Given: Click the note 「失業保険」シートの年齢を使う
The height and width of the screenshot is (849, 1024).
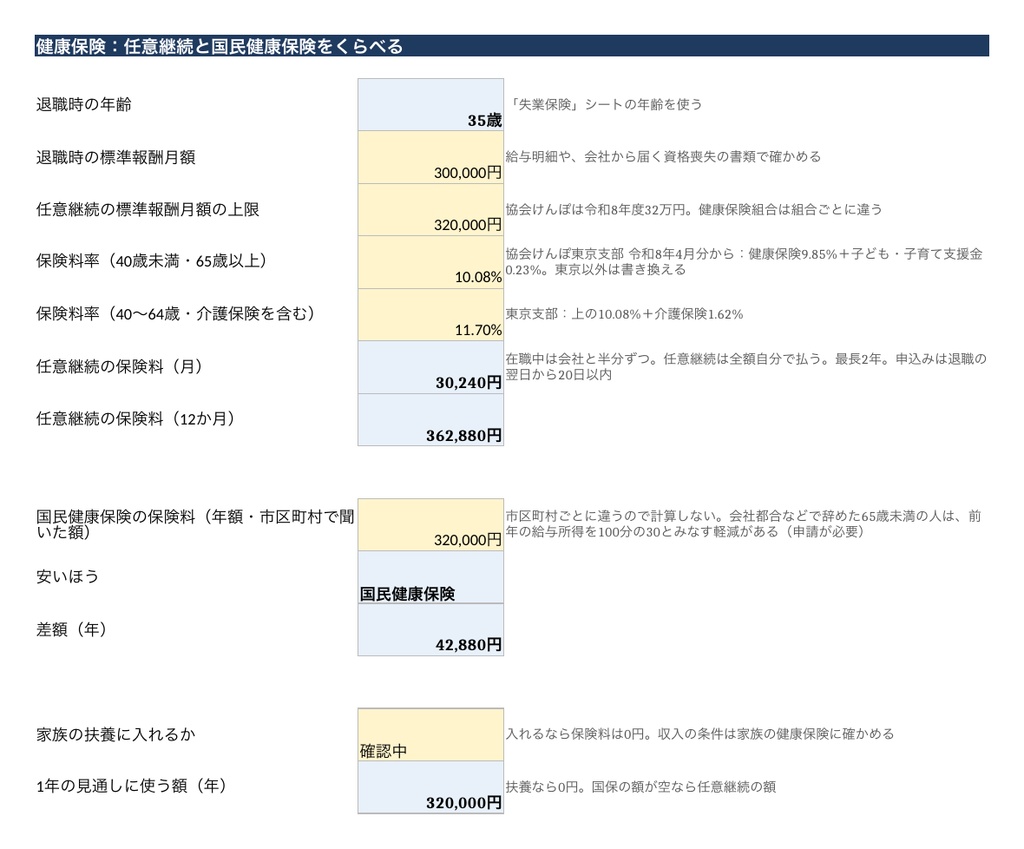Looking at the screenshot, I should [x=605, y=104].
